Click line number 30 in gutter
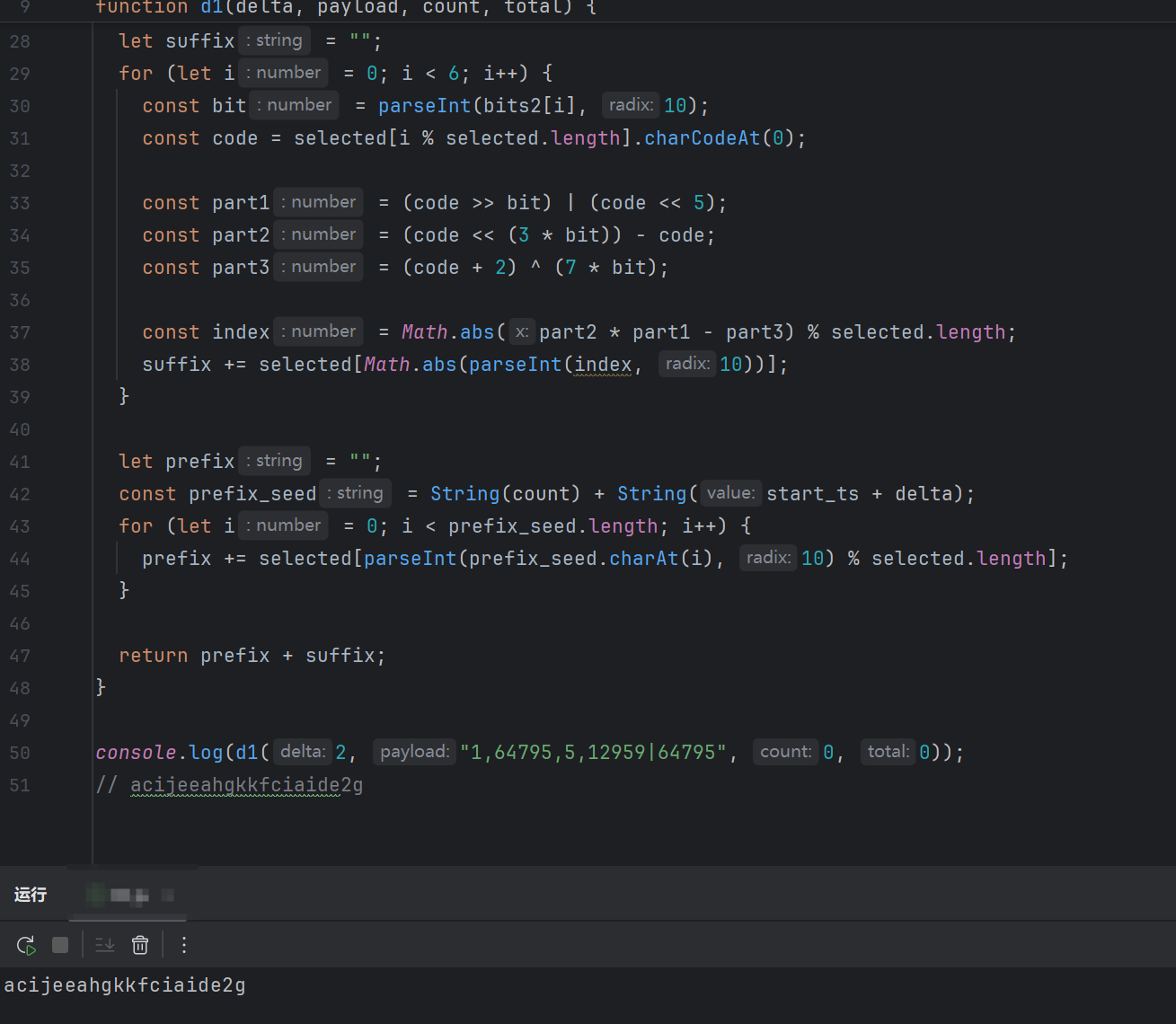The width and height of the screenshot is (1176, 1024). click(20, 106)
